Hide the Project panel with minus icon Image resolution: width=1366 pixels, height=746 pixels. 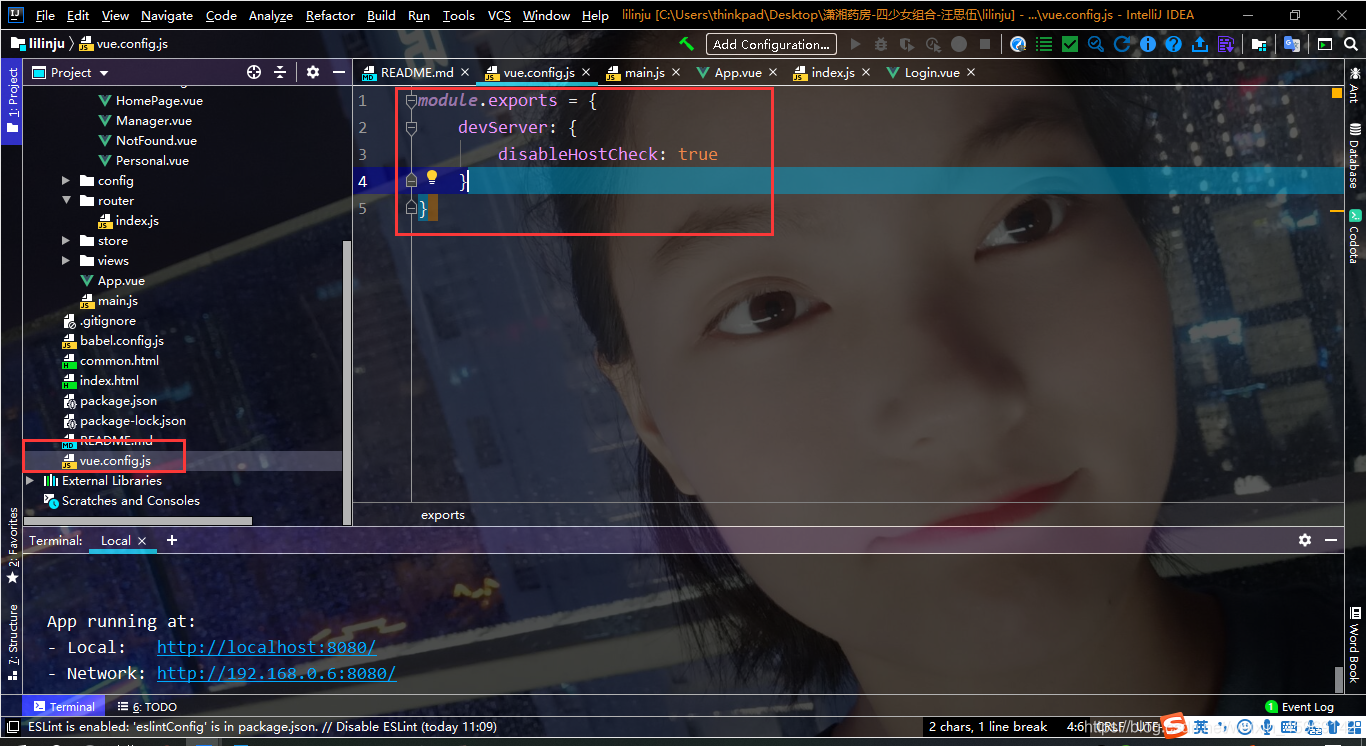click(339, 72)
